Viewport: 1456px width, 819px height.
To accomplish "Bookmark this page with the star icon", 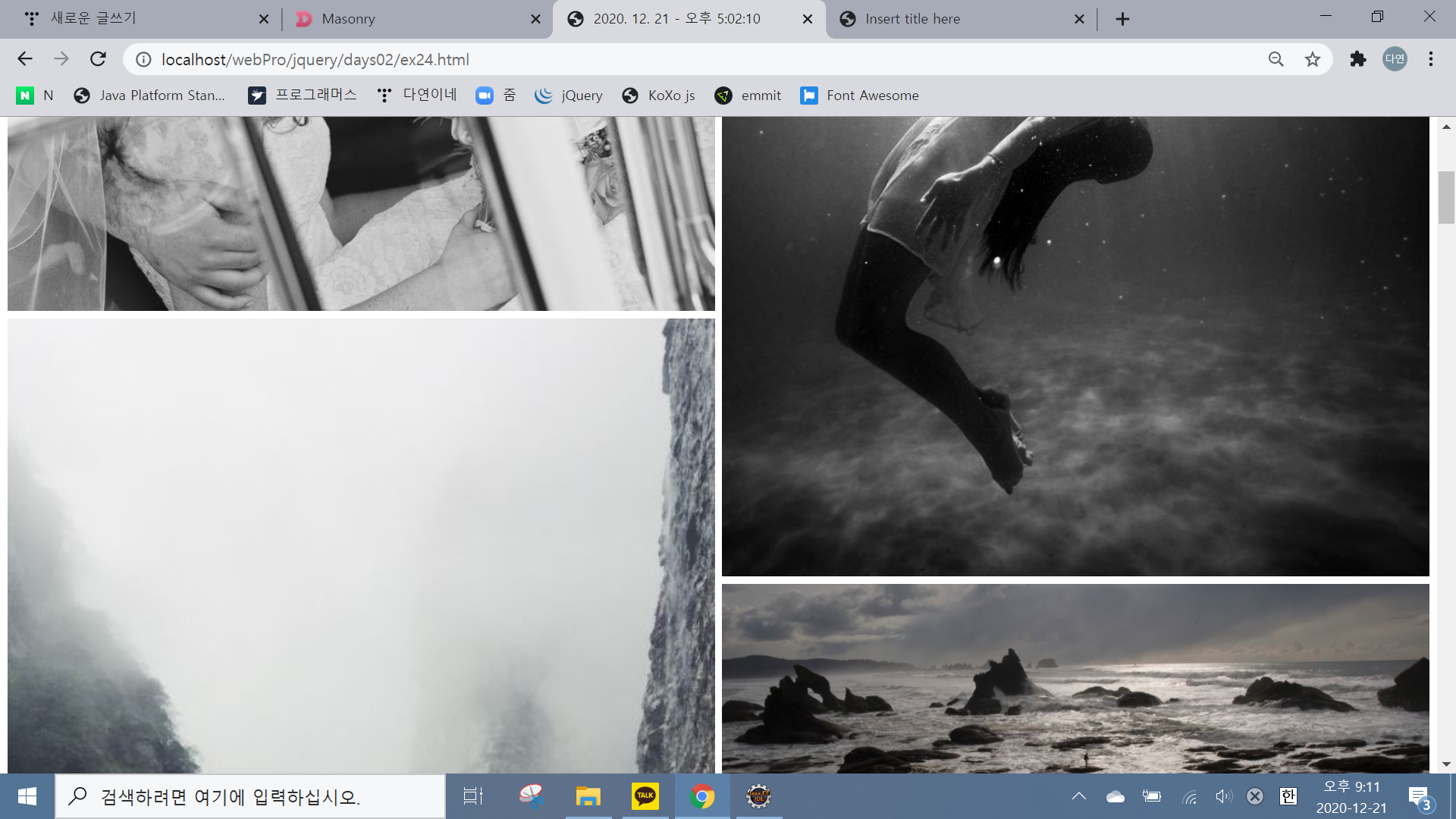I will click(x=1312, y=59).
